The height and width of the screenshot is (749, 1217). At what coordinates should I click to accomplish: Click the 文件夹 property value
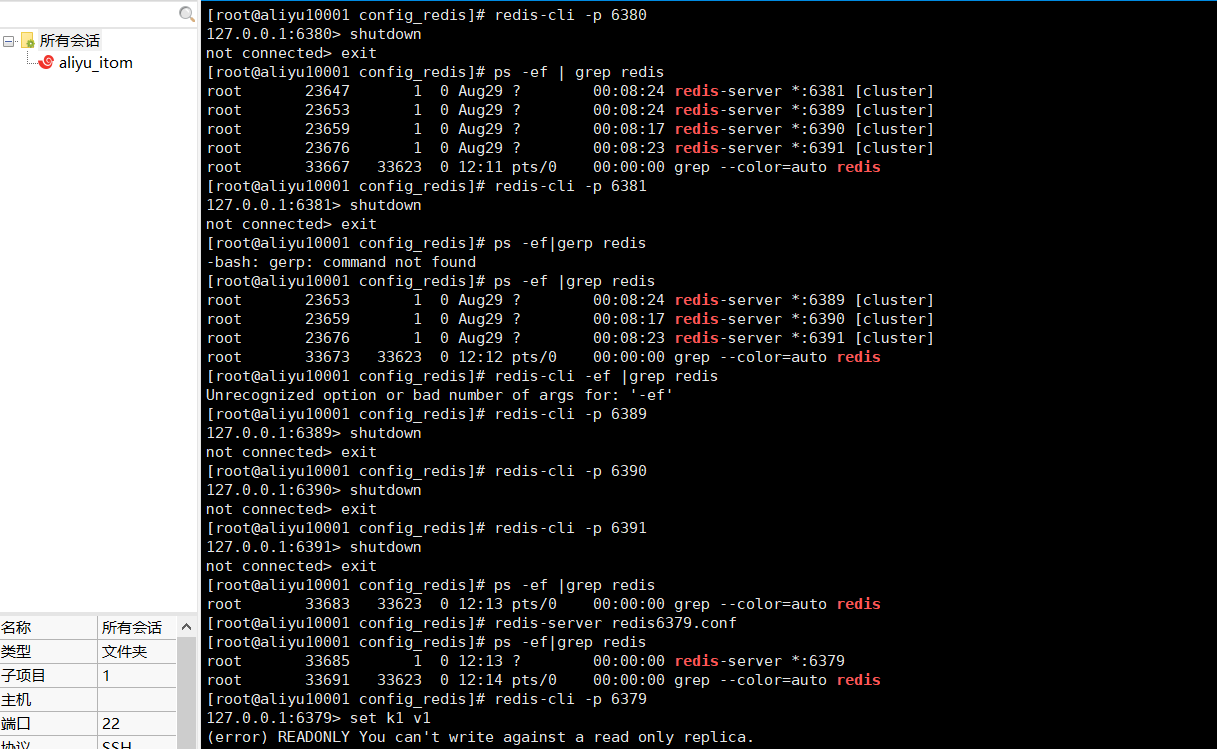[x=124, y=651]
